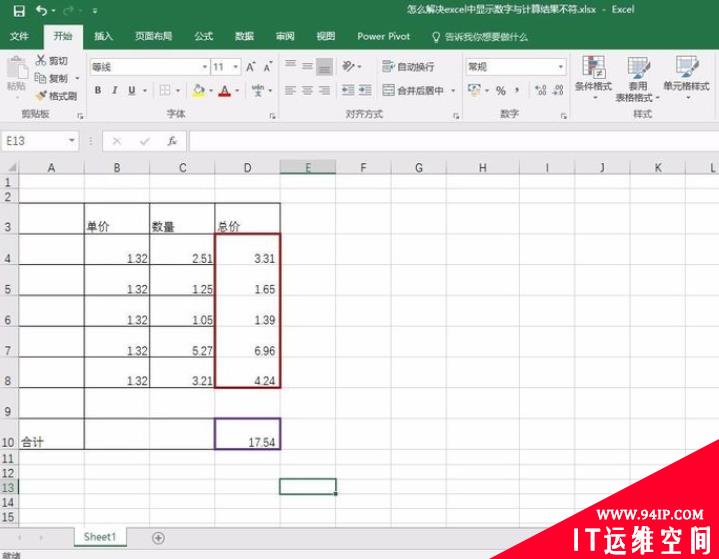719x559 pixels.
Task: Open 条件格式 conditional formatting
Action: pyautogui.click(x=593, y=78)
